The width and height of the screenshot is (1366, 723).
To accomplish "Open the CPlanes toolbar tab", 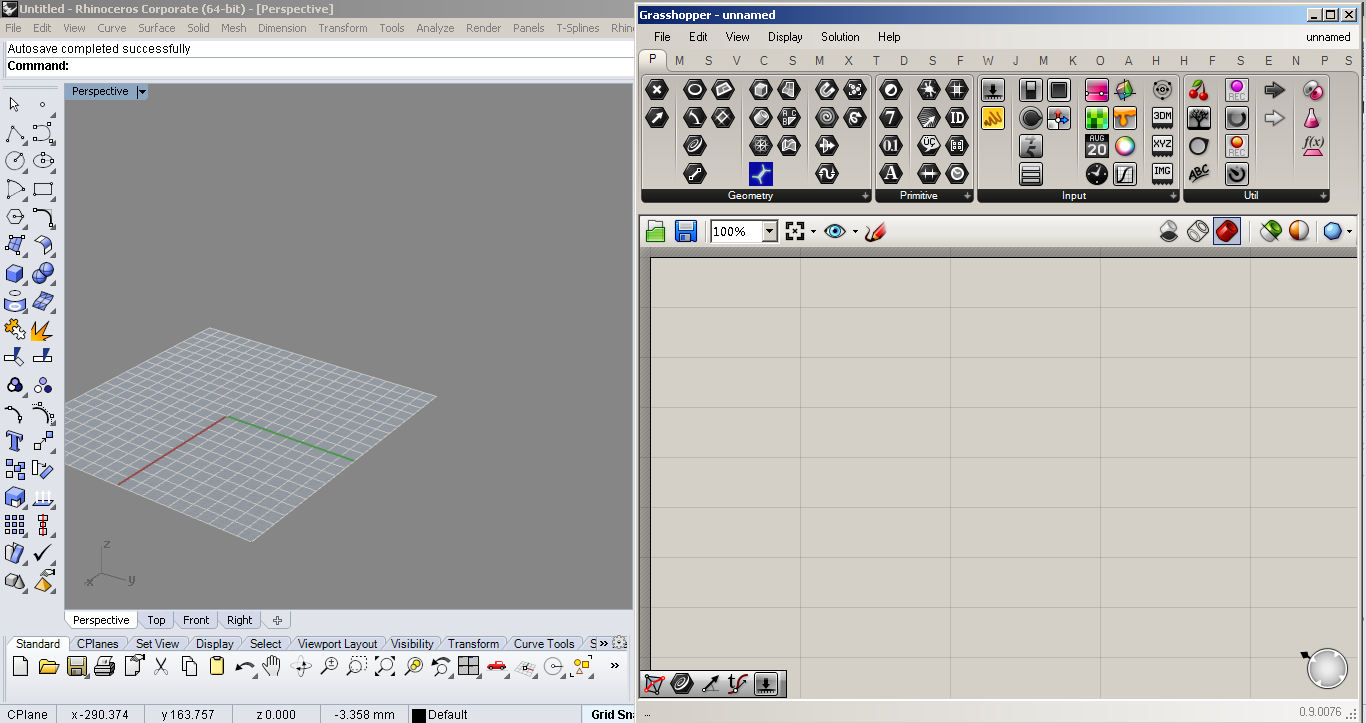I will (x=98, y=644).
